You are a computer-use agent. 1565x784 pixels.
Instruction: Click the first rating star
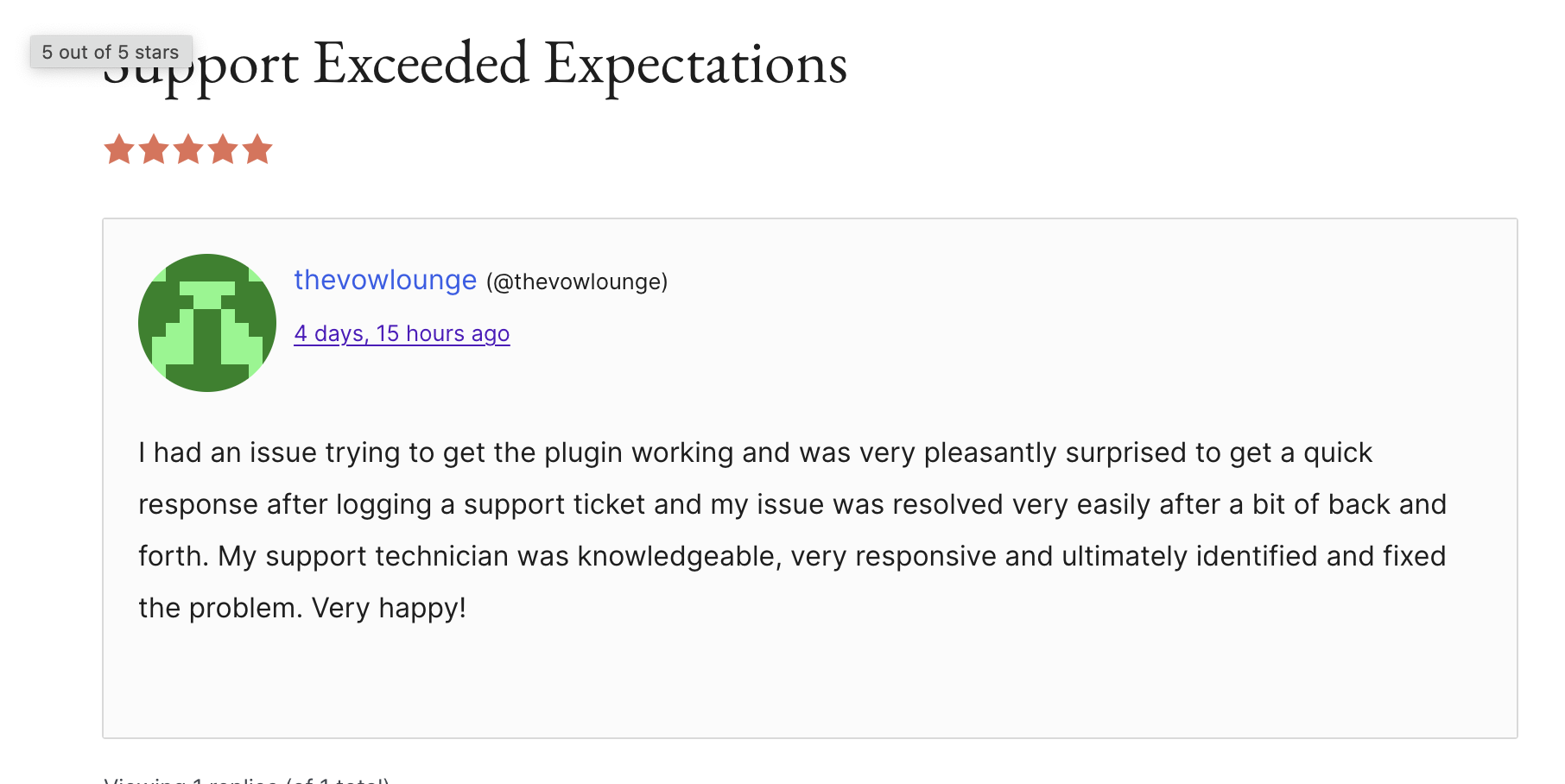click(x=119, y=149)
